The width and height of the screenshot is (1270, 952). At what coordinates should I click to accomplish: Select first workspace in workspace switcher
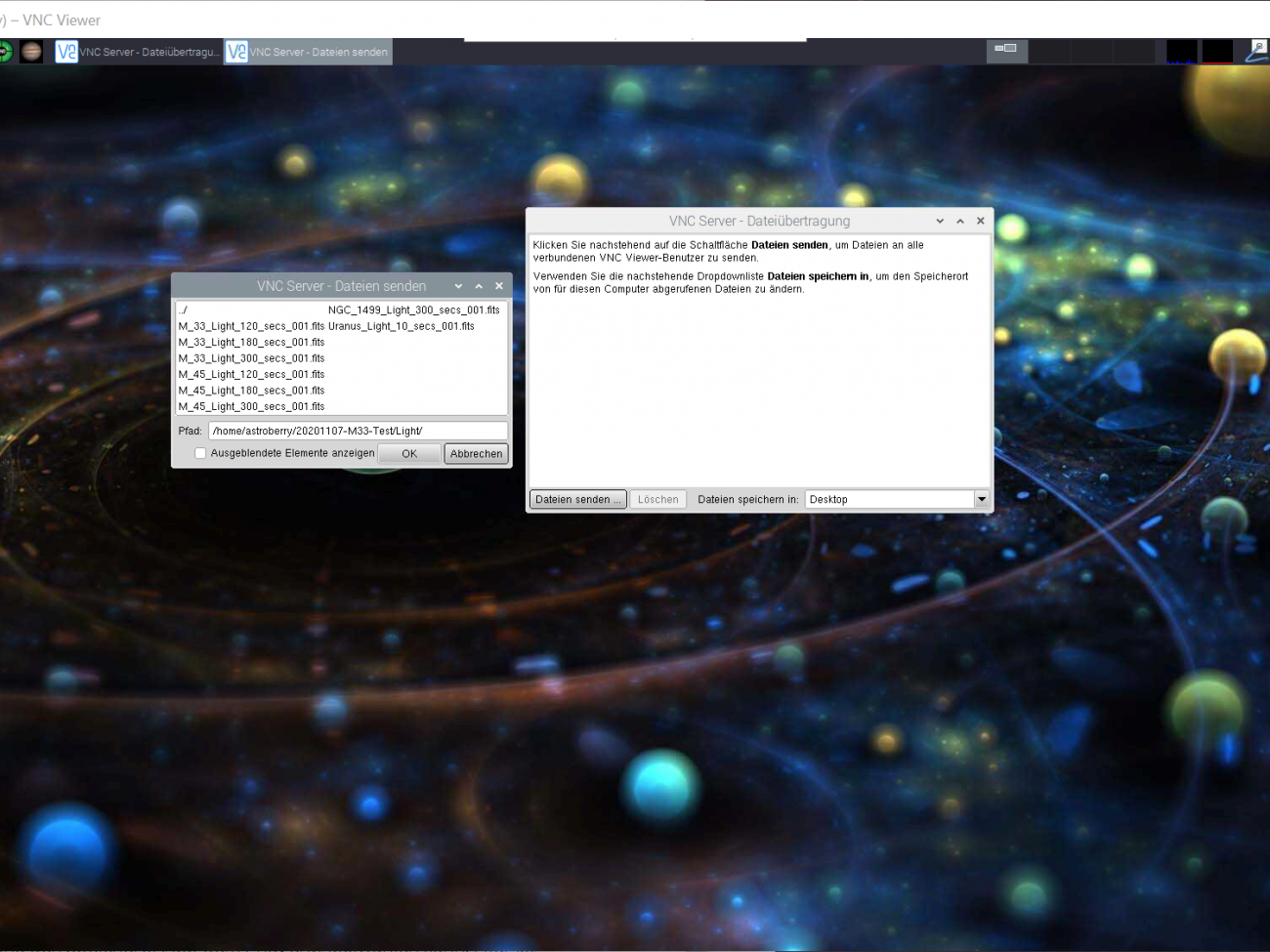(1006, 52)
